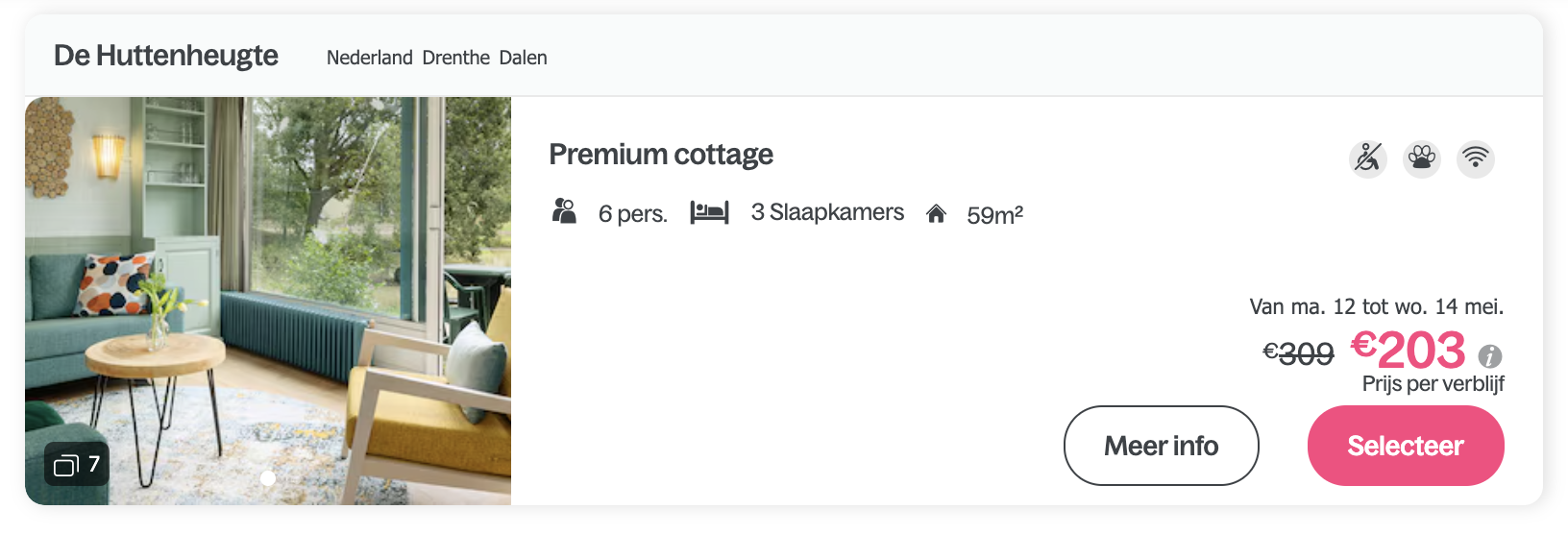The image size is (1568, 534).
Task: Click the Dalen breadcrumb link
Action: point(524,58)
